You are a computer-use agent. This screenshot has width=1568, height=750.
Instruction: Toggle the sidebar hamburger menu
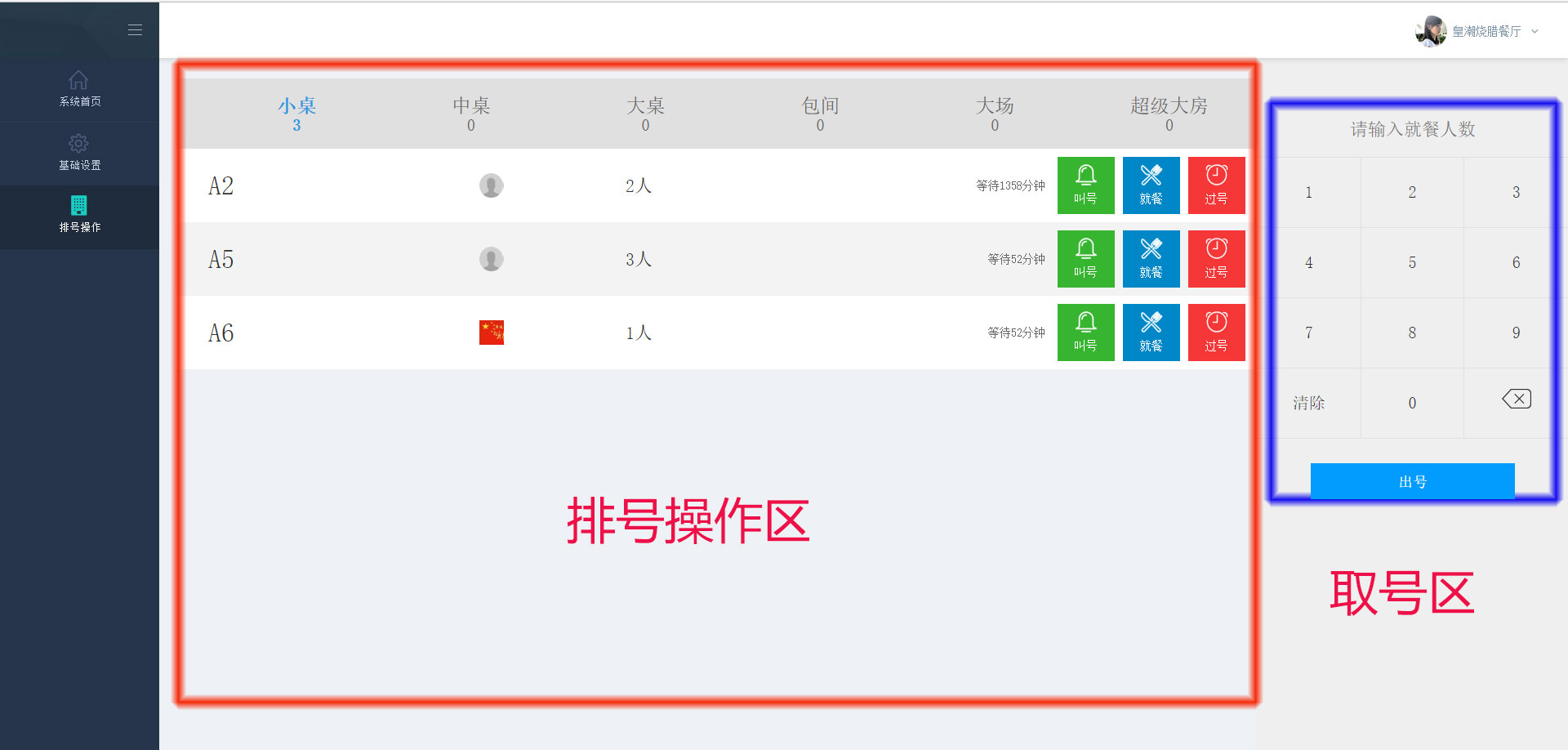tap(135, 30)
